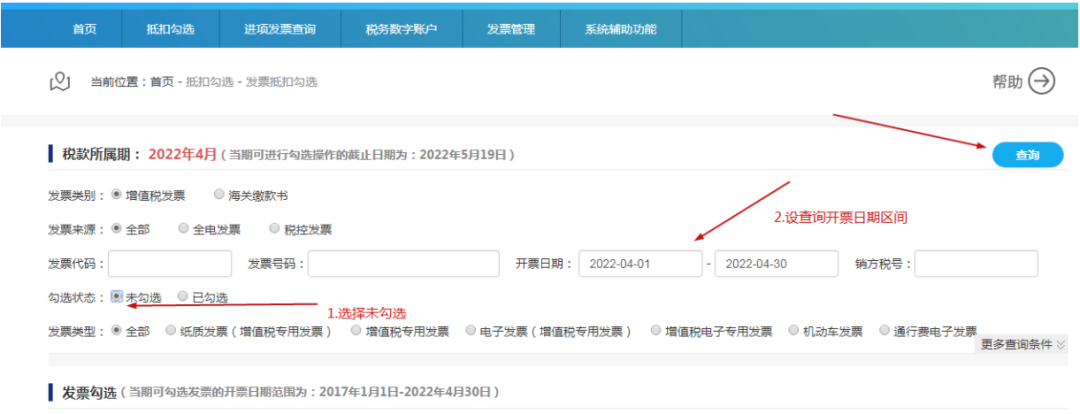Go to 发票管理 menu
The width and height of the screenshot is (1080, 414).
click(x=510, y=29)
